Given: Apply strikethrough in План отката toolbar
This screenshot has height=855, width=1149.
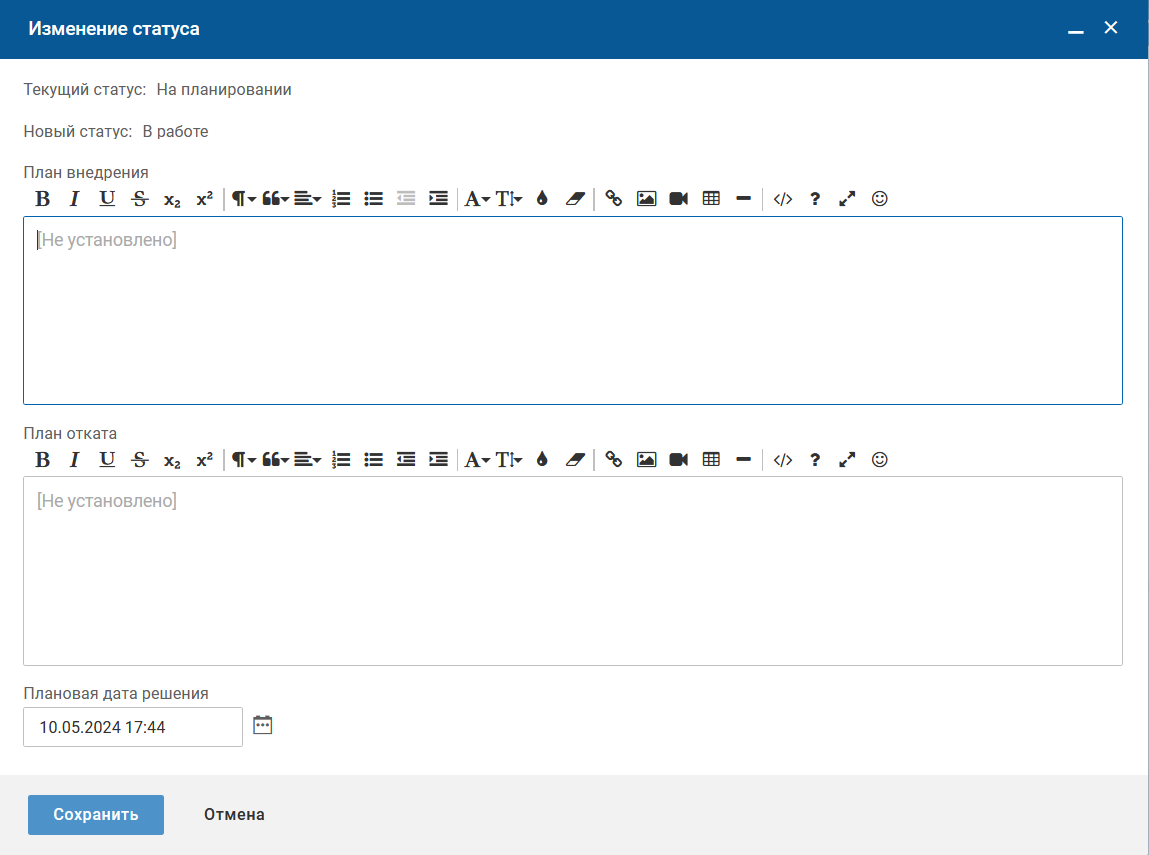Looking at the screenshot, I should pyautogui.click(x=140, y=460).
